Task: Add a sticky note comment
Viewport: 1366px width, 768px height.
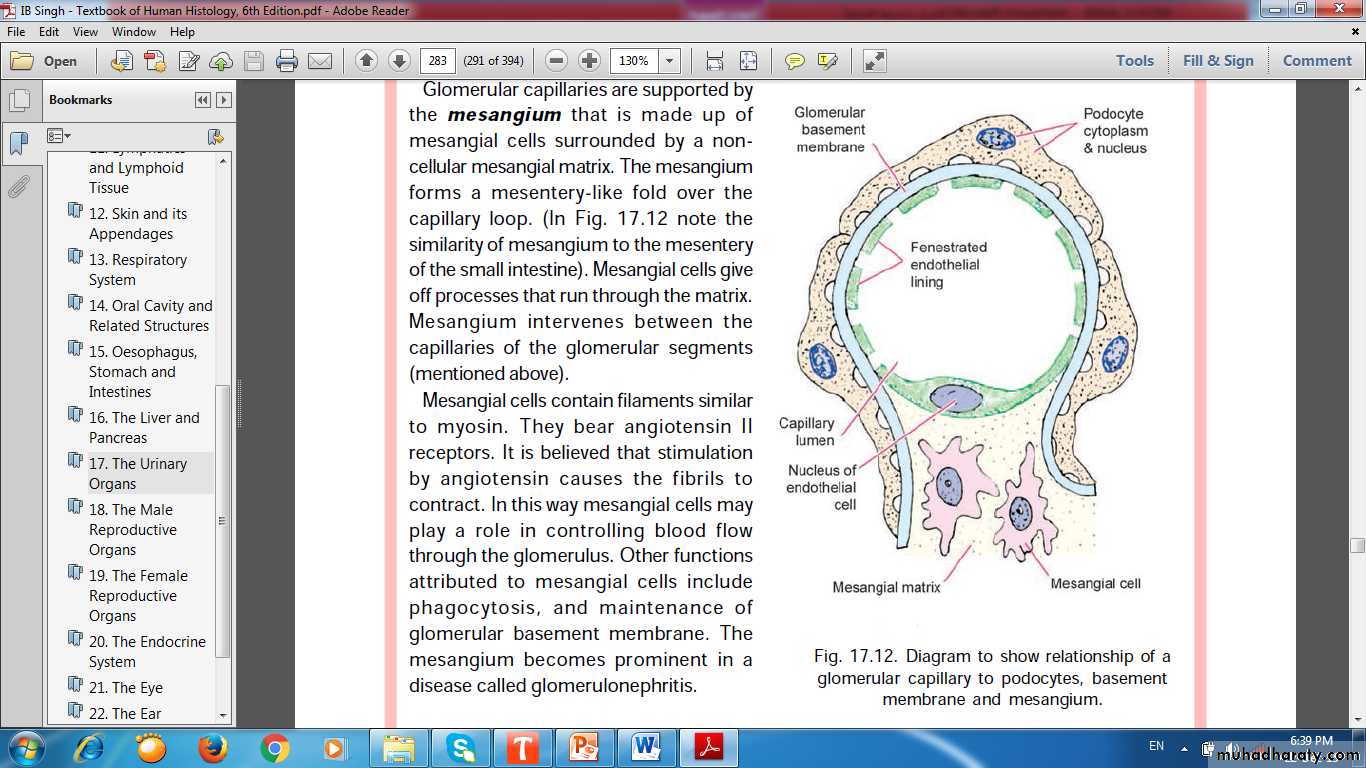Action: [795, 61]
